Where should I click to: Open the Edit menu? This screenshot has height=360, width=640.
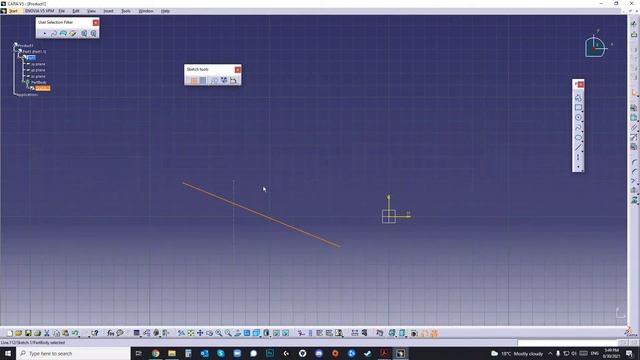tap(76, 11)
